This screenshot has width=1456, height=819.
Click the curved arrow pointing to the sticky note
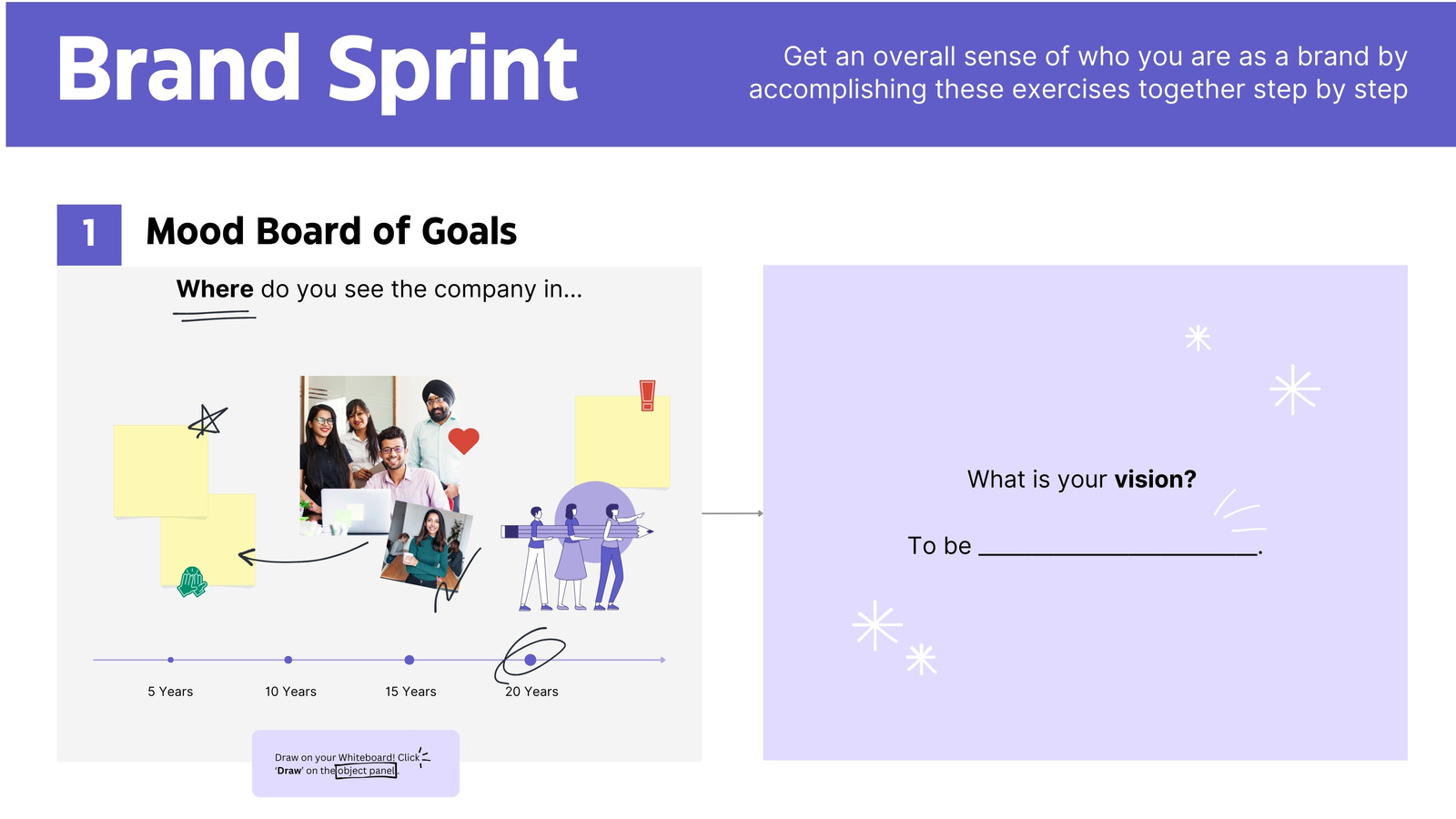[x=303, y=553]
